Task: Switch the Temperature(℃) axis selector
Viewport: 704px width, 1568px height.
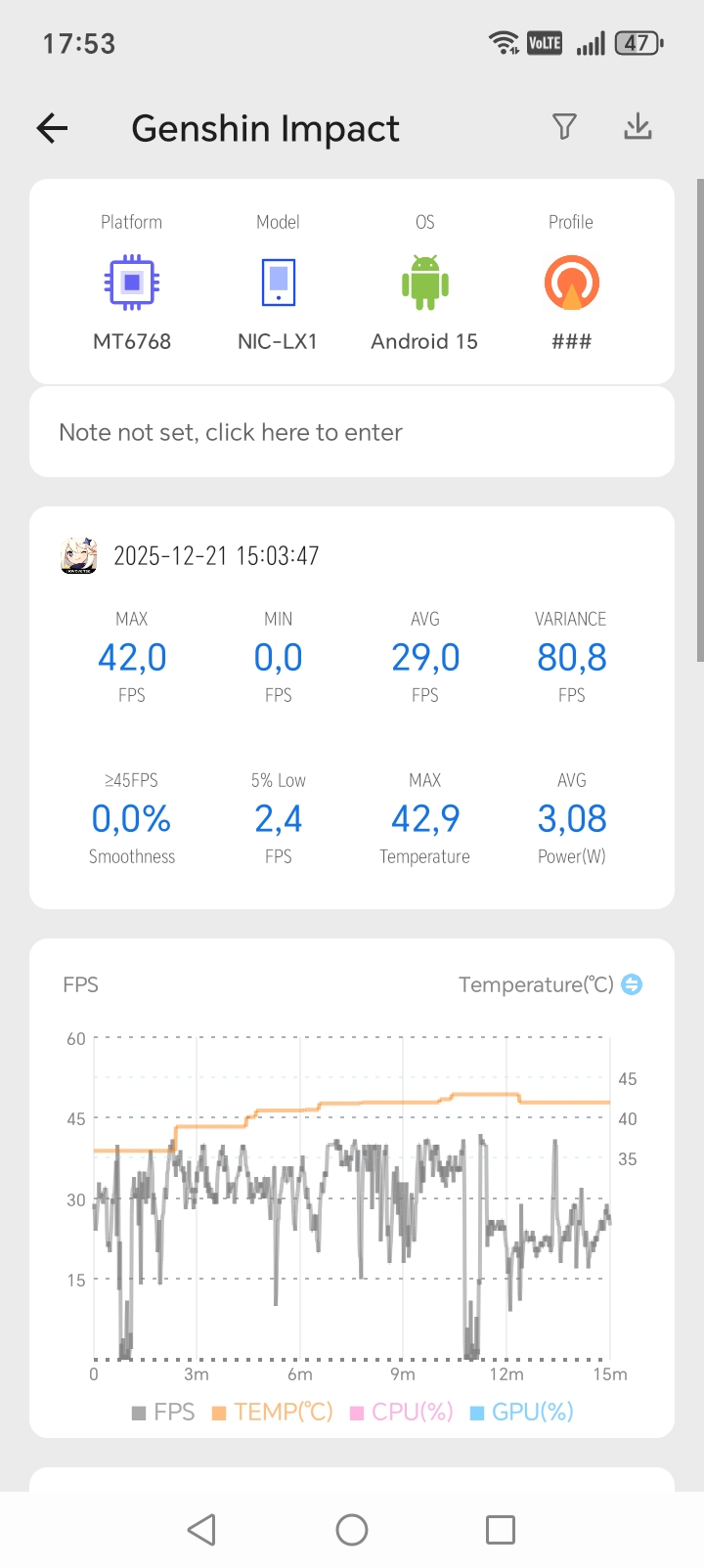Action: click(x=633, y=984)
